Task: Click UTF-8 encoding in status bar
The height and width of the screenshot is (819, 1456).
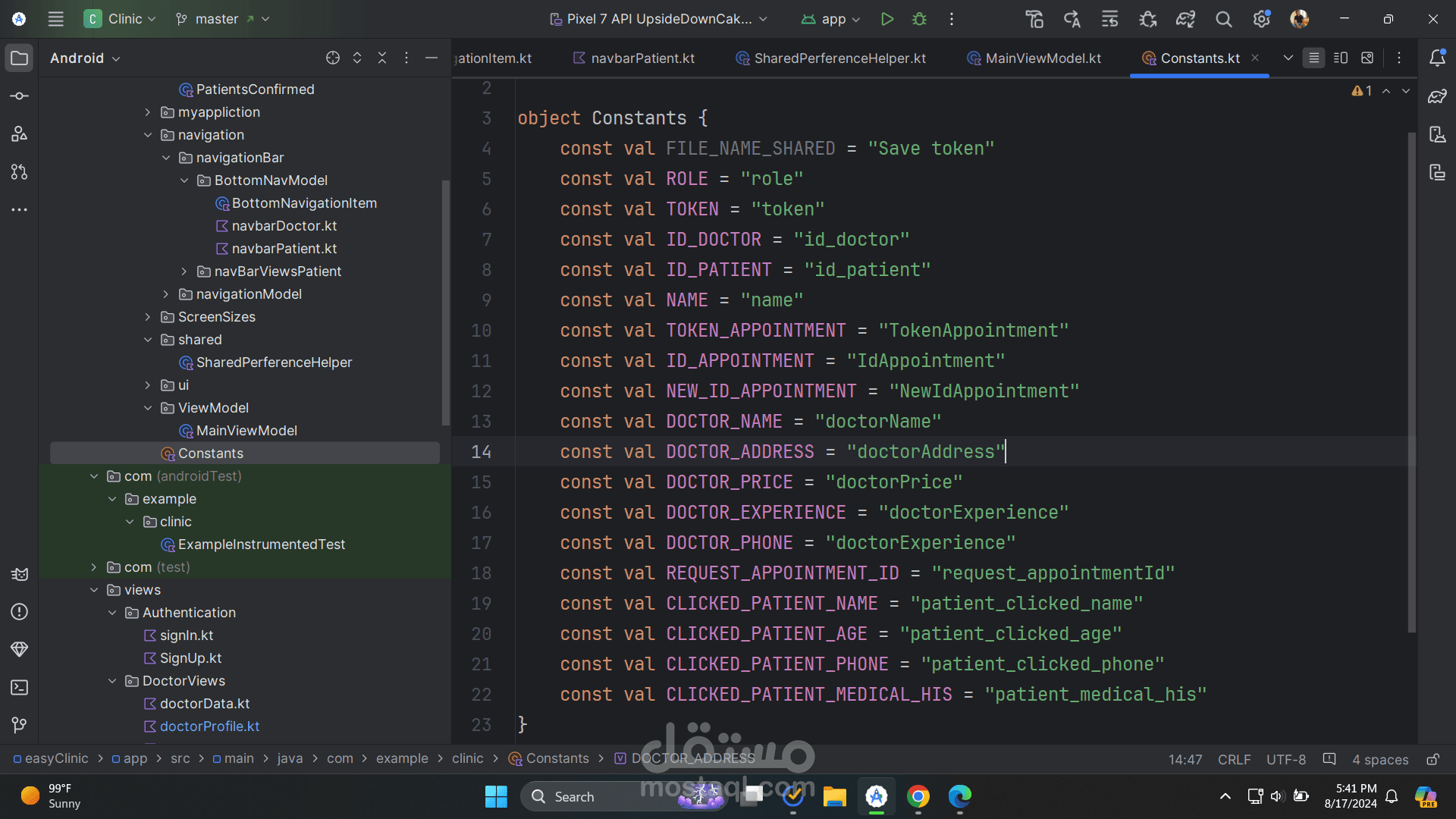Action: click(x=1285, y=759)
